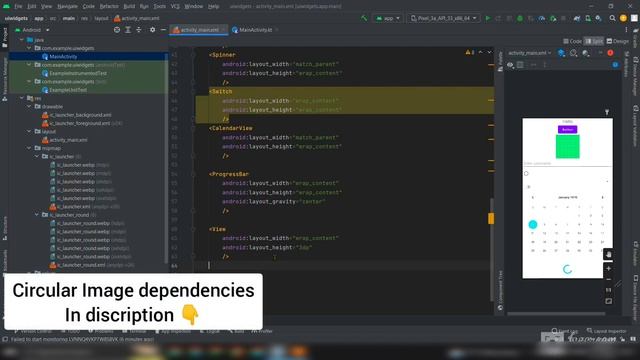
Task: Switch editor to Split view mode
Action: pyautogui.click(x=594, y=41)
